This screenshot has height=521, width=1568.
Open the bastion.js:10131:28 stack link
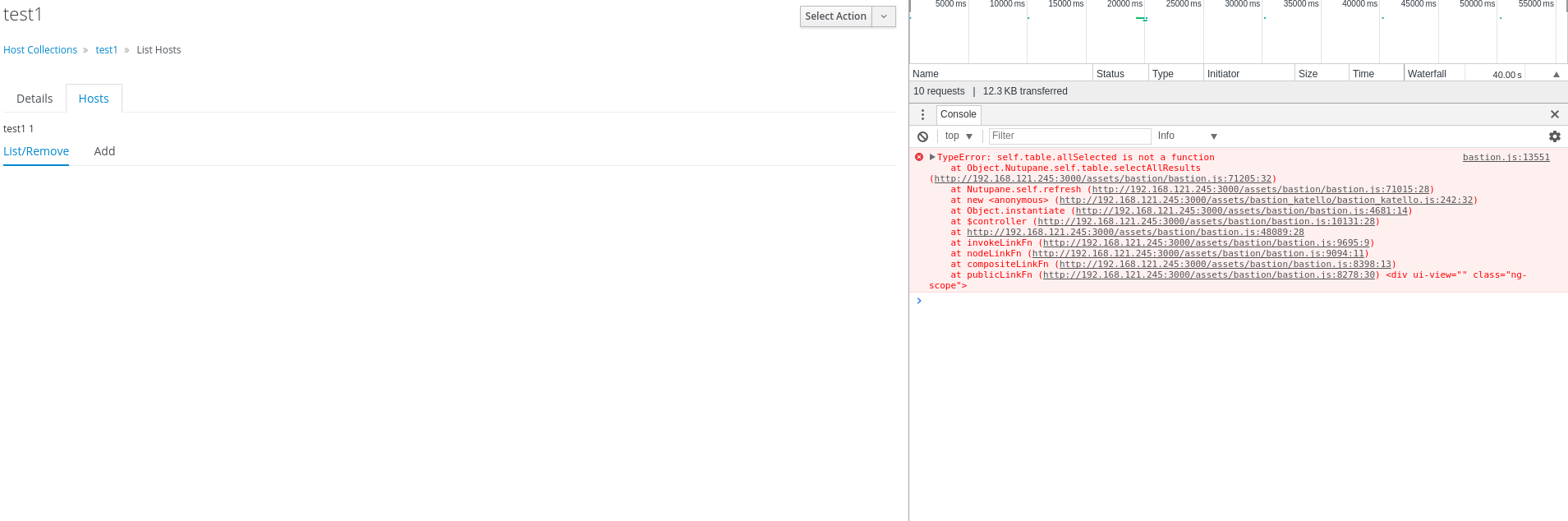[x=1206, y=222]
